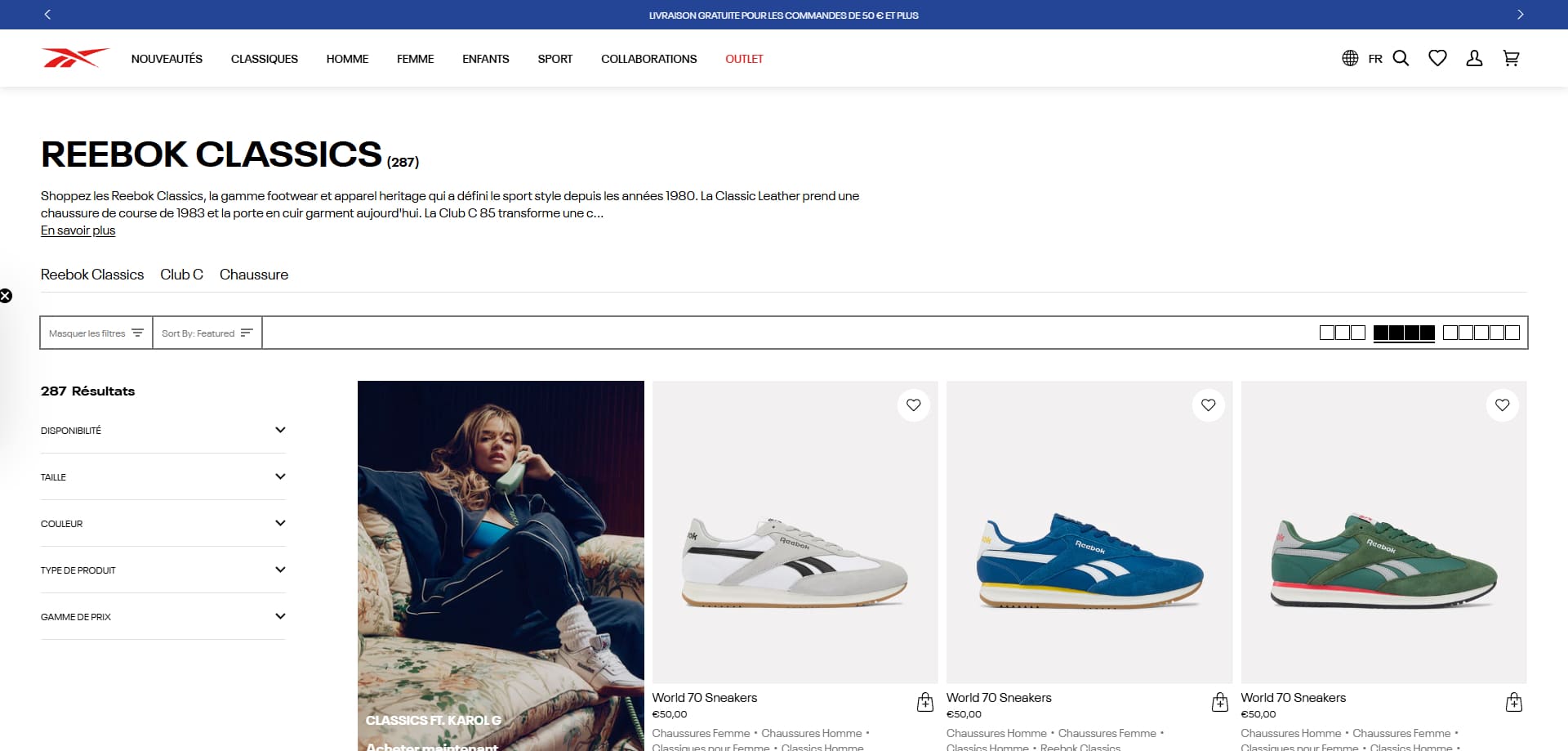Image resolution: width=1568 pixels, height=751 pixels.
Task: Quick-add green World 70 Sneakers to bag
Action: [1513, 702]
